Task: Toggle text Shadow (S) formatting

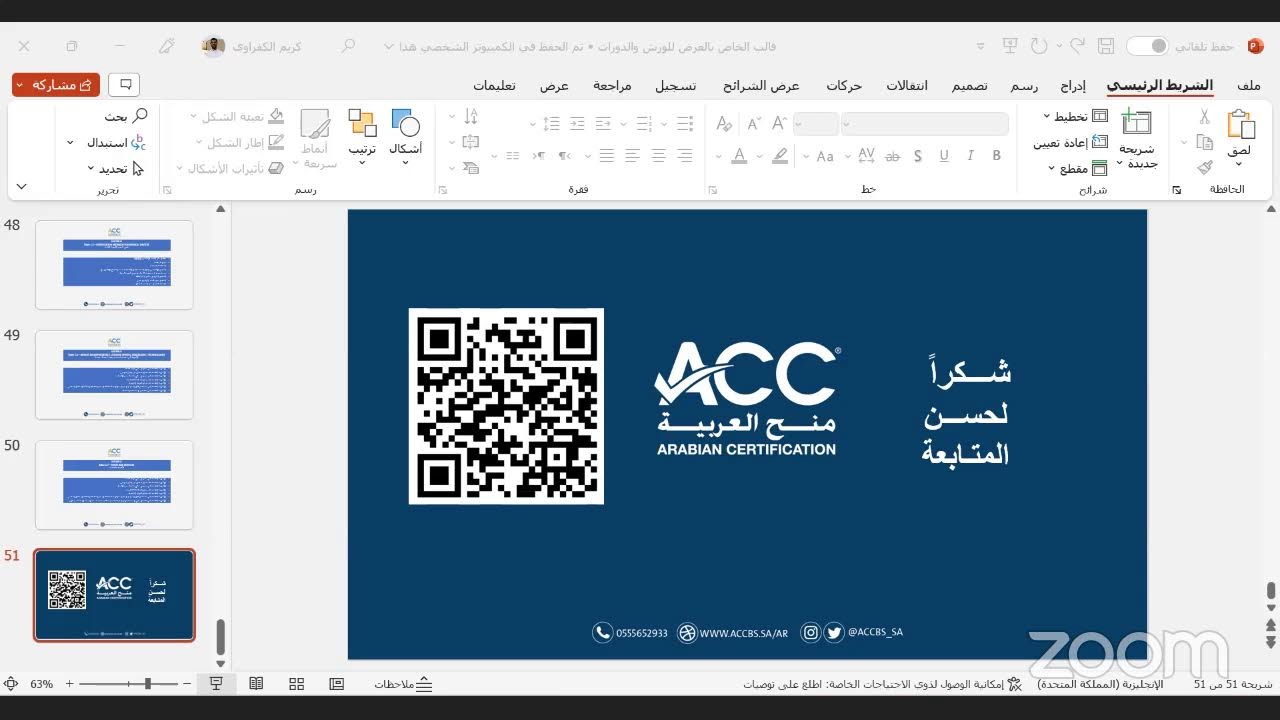Action: click(918, 156)
